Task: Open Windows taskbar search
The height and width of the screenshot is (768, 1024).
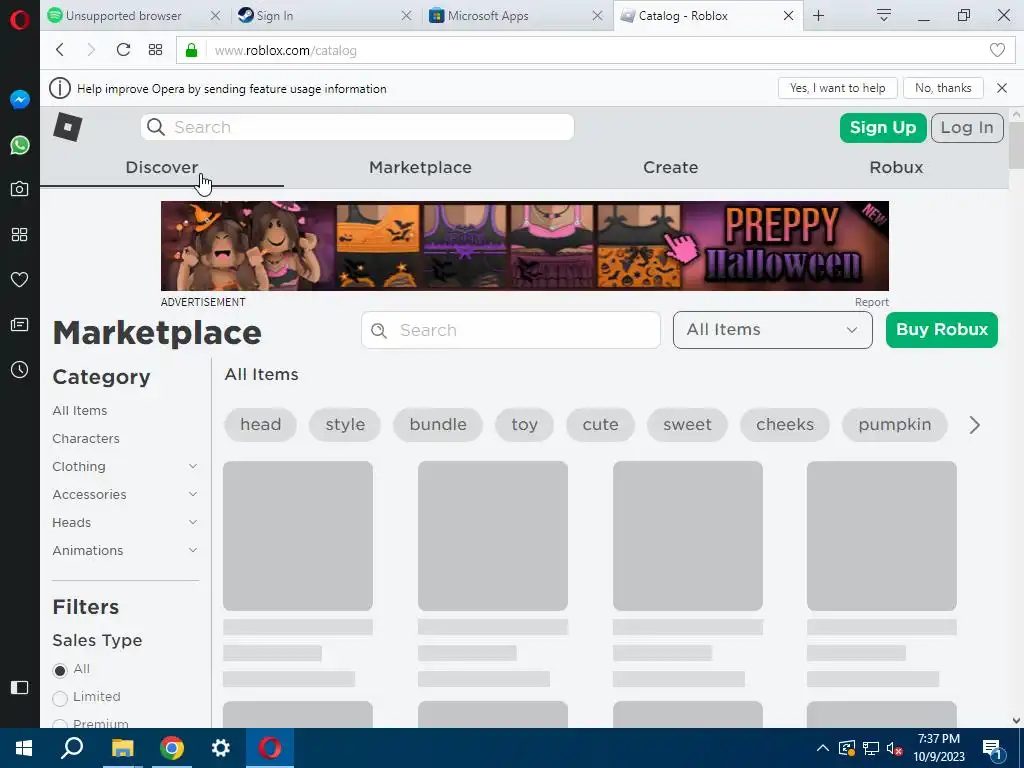Action: (72, 748)
